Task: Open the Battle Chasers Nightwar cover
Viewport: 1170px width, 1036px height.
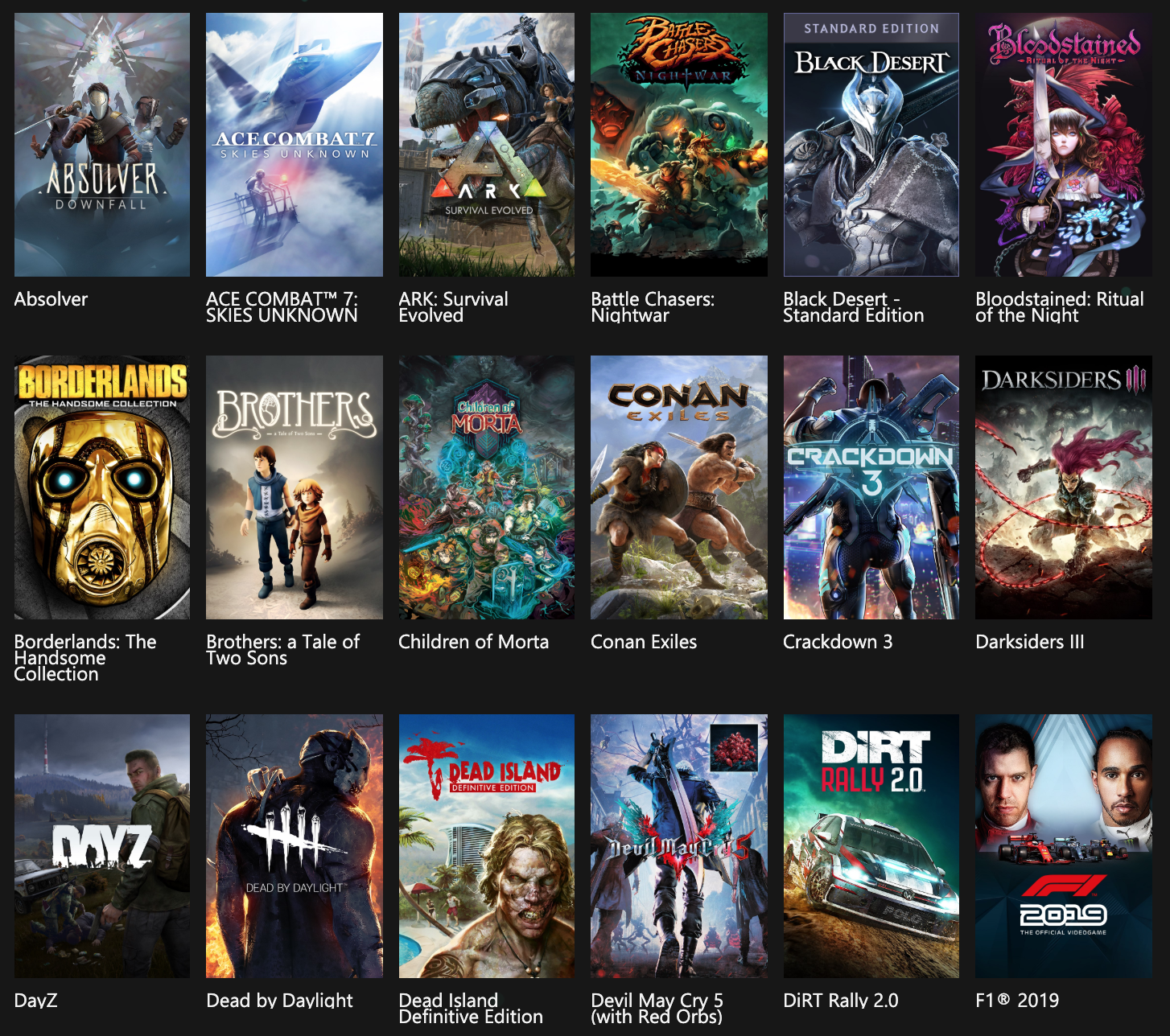Action: click(x=679, y=145)
